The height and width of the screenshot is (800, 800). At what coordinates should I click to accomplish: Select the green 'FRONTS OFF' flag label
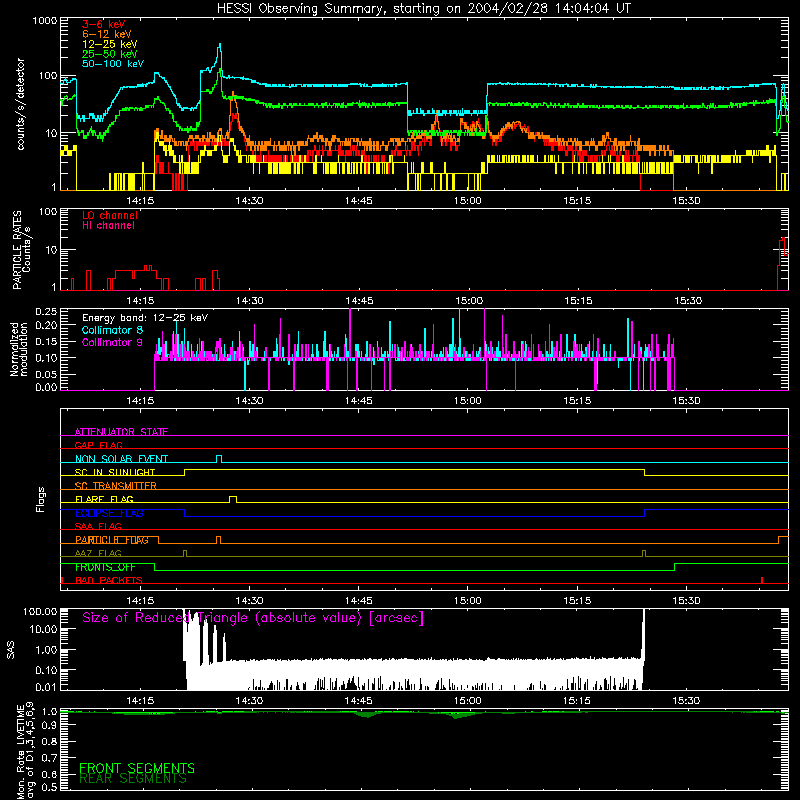tap(105, 567)
